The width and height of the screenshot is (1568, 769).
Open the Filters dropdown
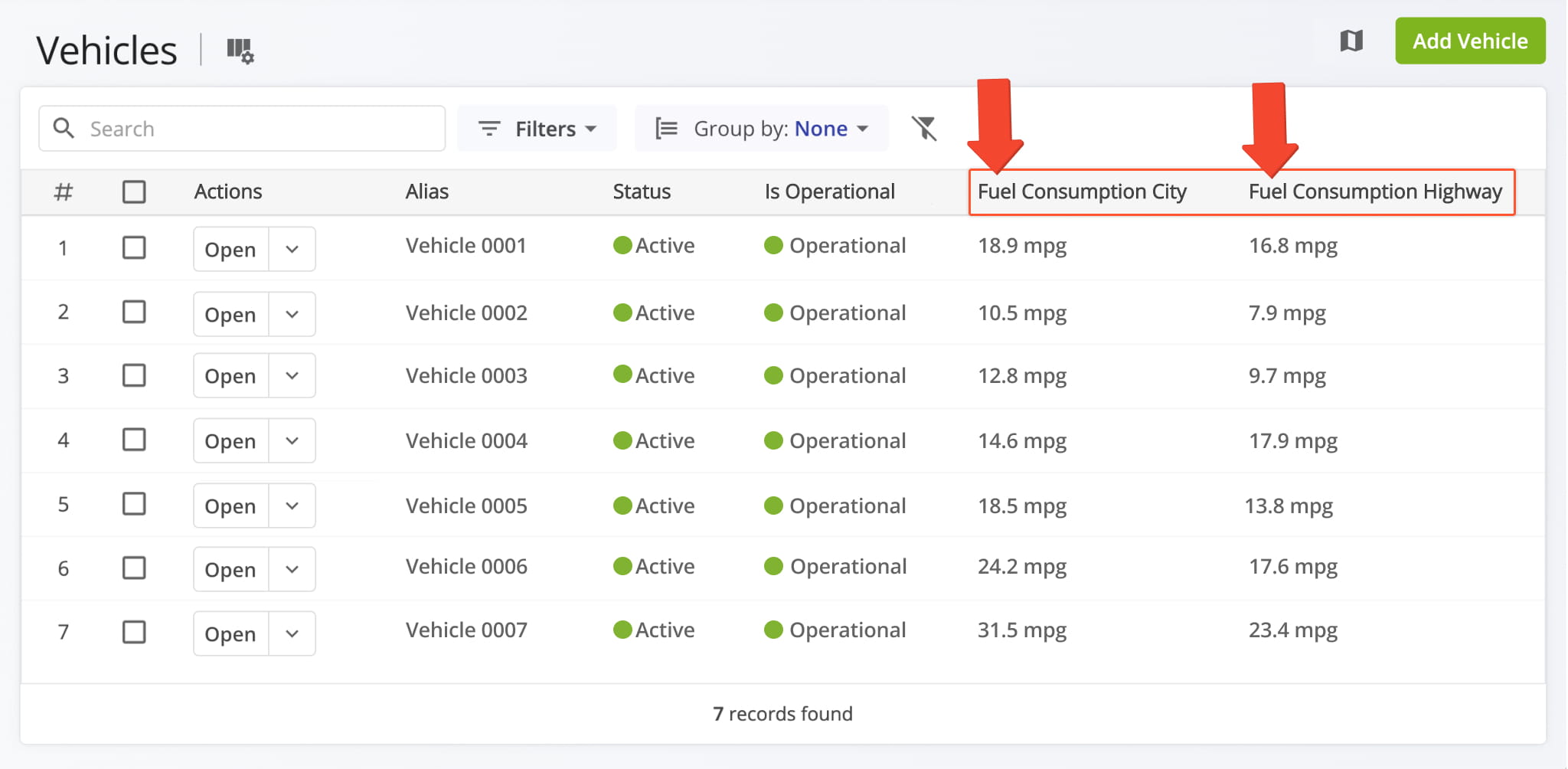(537, 128)
